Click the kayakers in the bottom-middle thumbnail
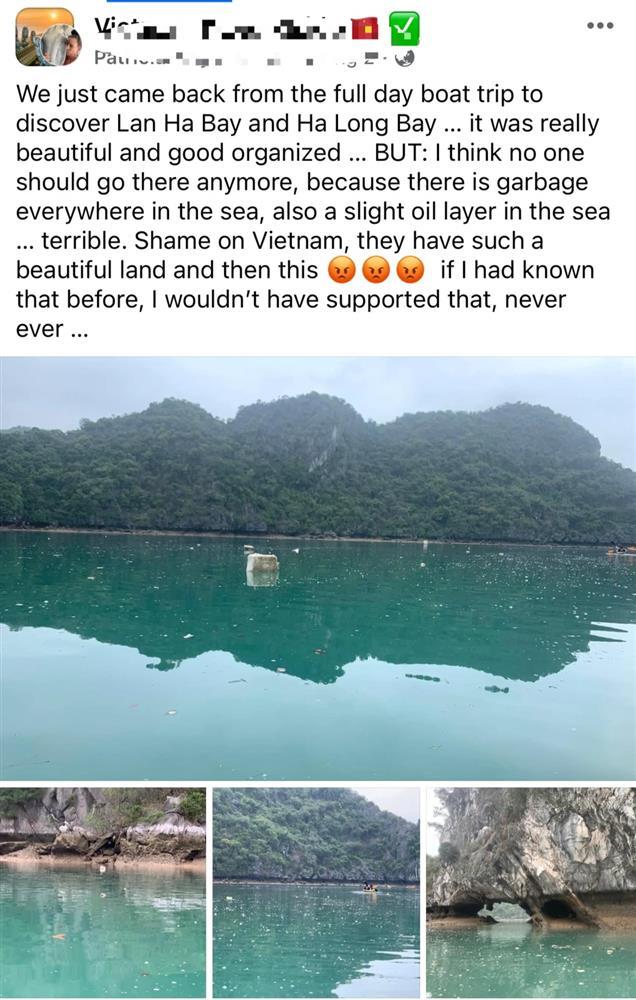This screenshot has width=636, height=1000. (x=369, y=887)
